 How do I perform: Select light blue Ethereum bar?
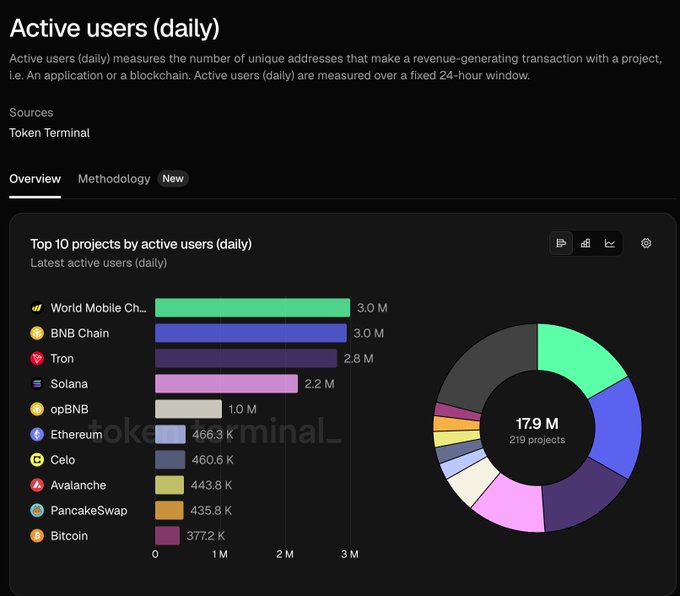170,434
